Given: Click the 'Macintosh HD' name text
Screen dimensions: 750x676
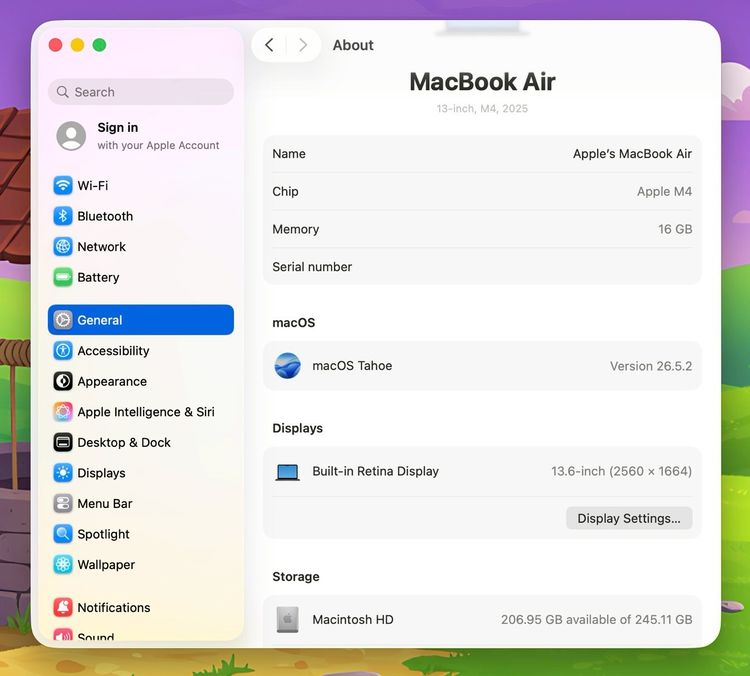Looking at the screenshot, I should click(x=353, y=620).
